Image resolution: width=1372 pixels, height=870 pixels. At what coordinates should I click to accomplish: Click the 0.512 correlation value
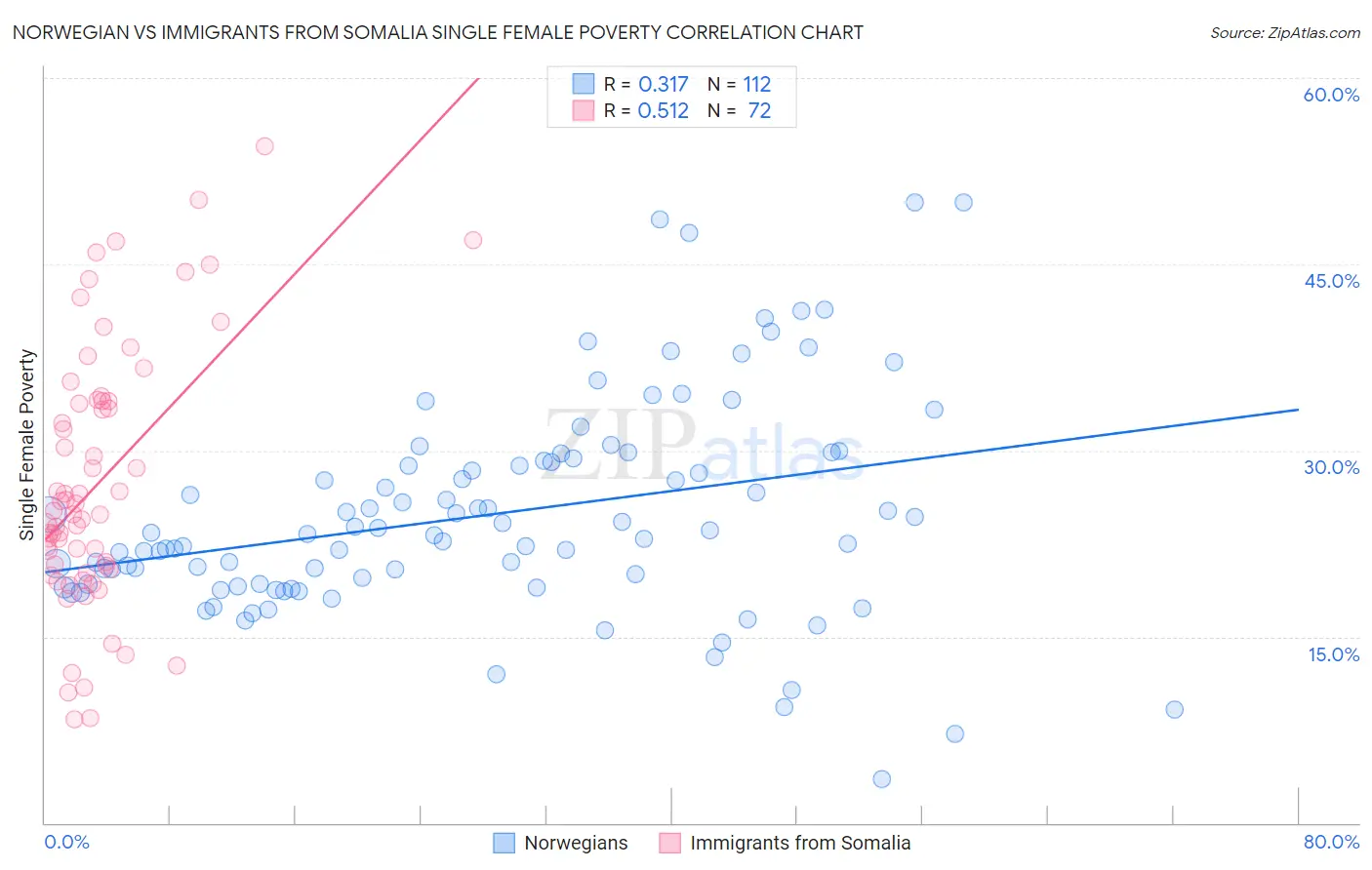coord(664,111)
